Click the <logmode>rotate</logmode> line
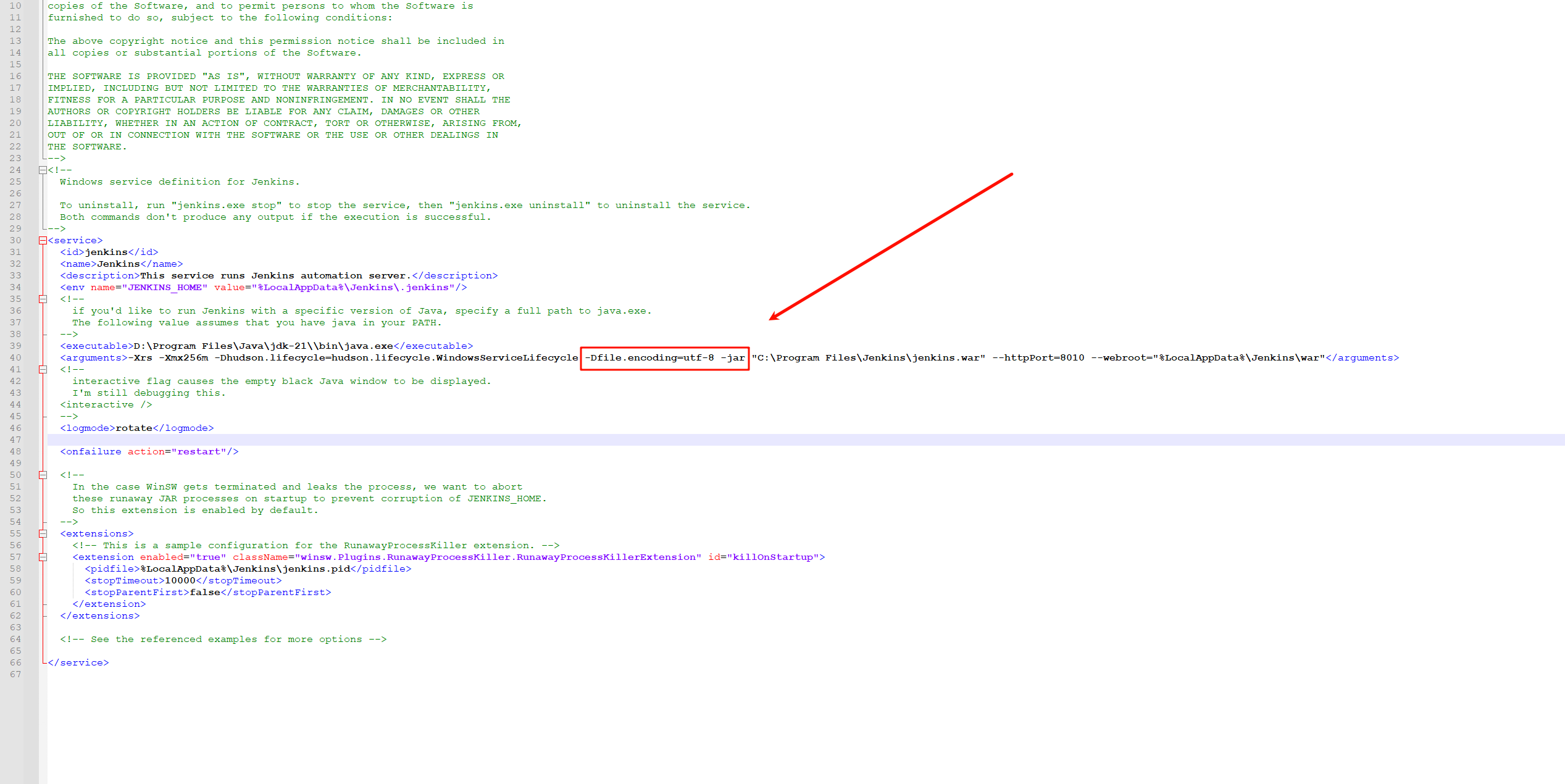 coord(137,428)
